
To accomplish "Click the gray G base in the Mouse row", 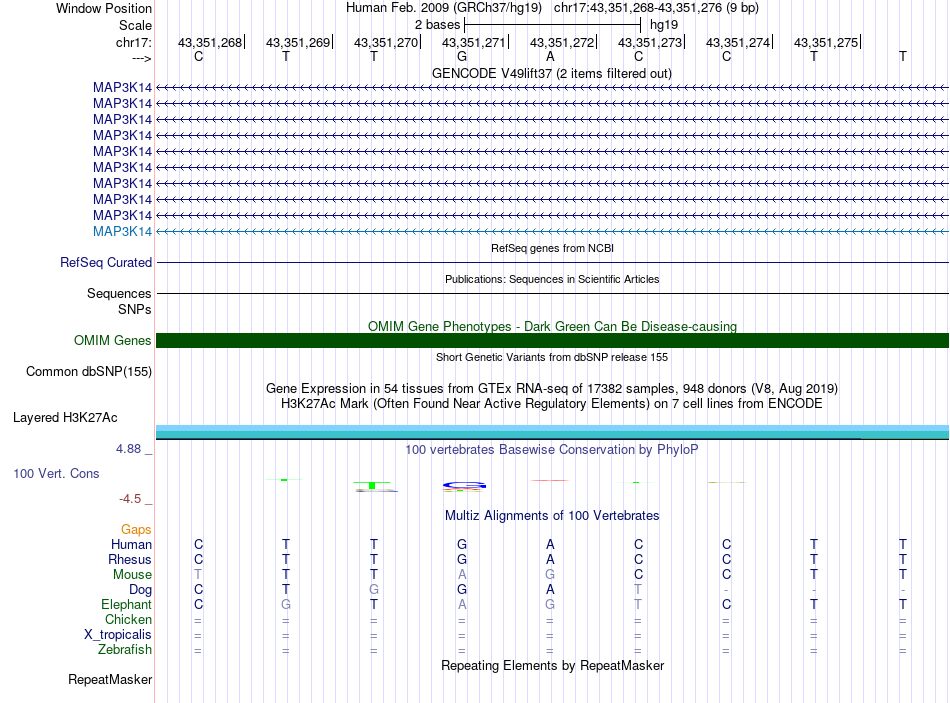I will point(550,575).
